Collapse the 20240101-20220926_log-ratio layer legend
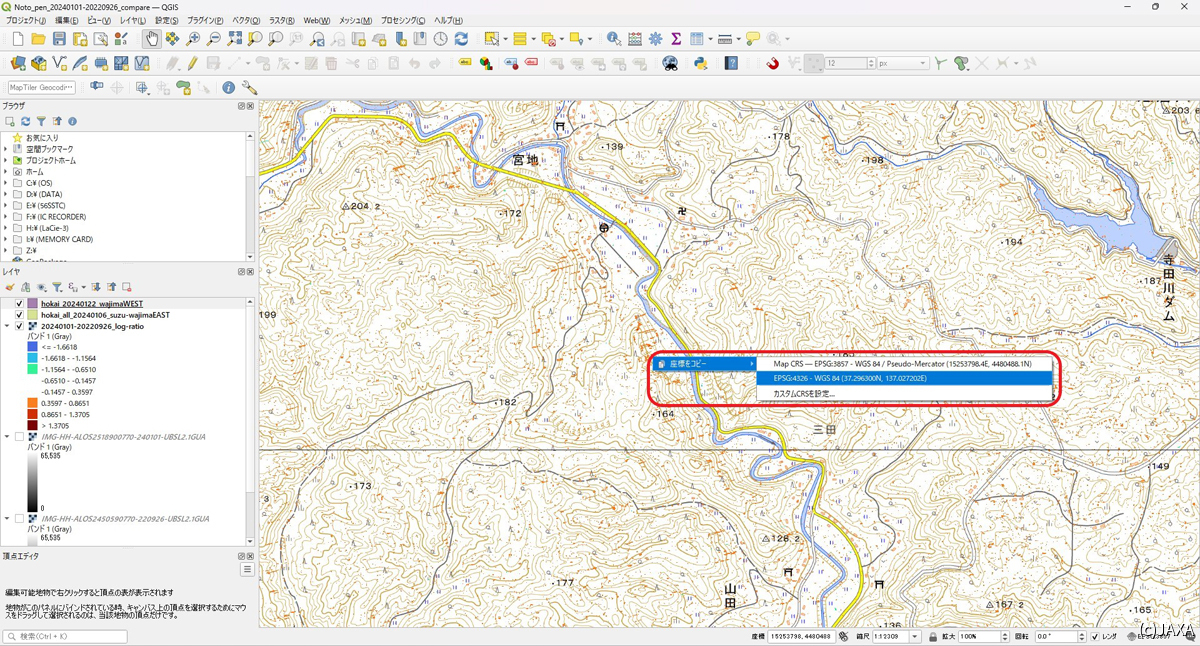The width and height of the screenshot is (1200, 646). click(7, 326)
